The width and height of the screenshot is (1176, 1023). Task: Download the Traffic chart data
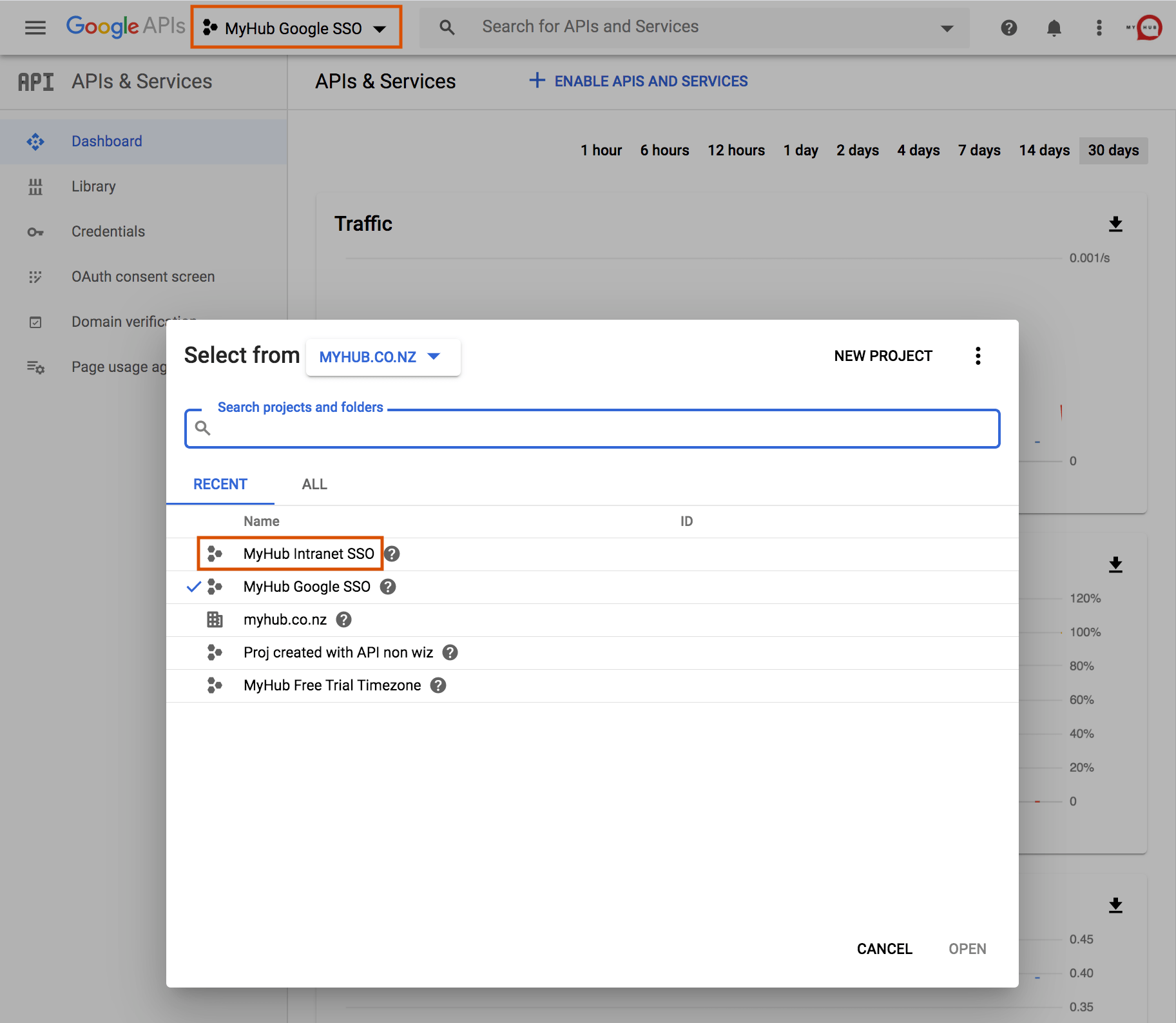pyautogui.click(x=1115, y=224)
